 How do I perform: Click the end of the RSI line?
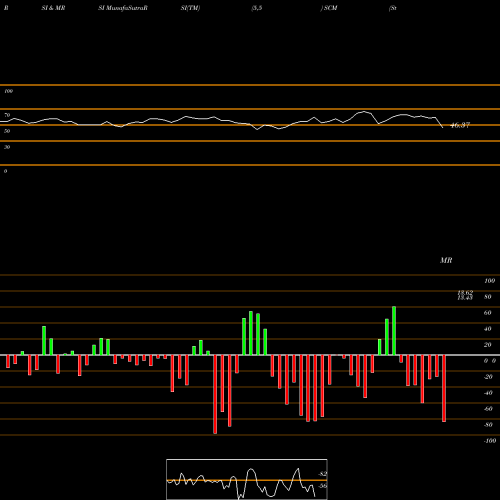pos(443,128)
